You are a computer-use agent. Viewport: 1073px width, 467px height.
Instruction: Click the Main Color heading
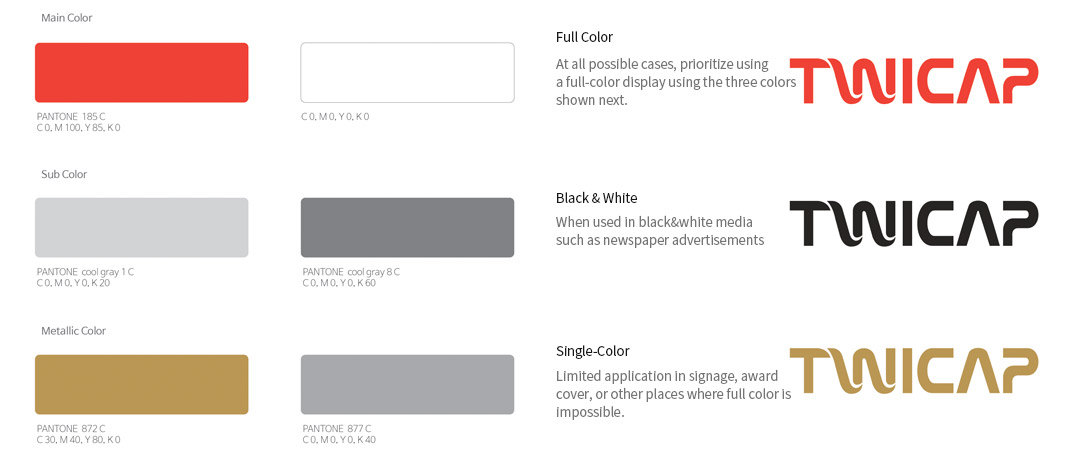pyautogui.click(x=66, y=18)
